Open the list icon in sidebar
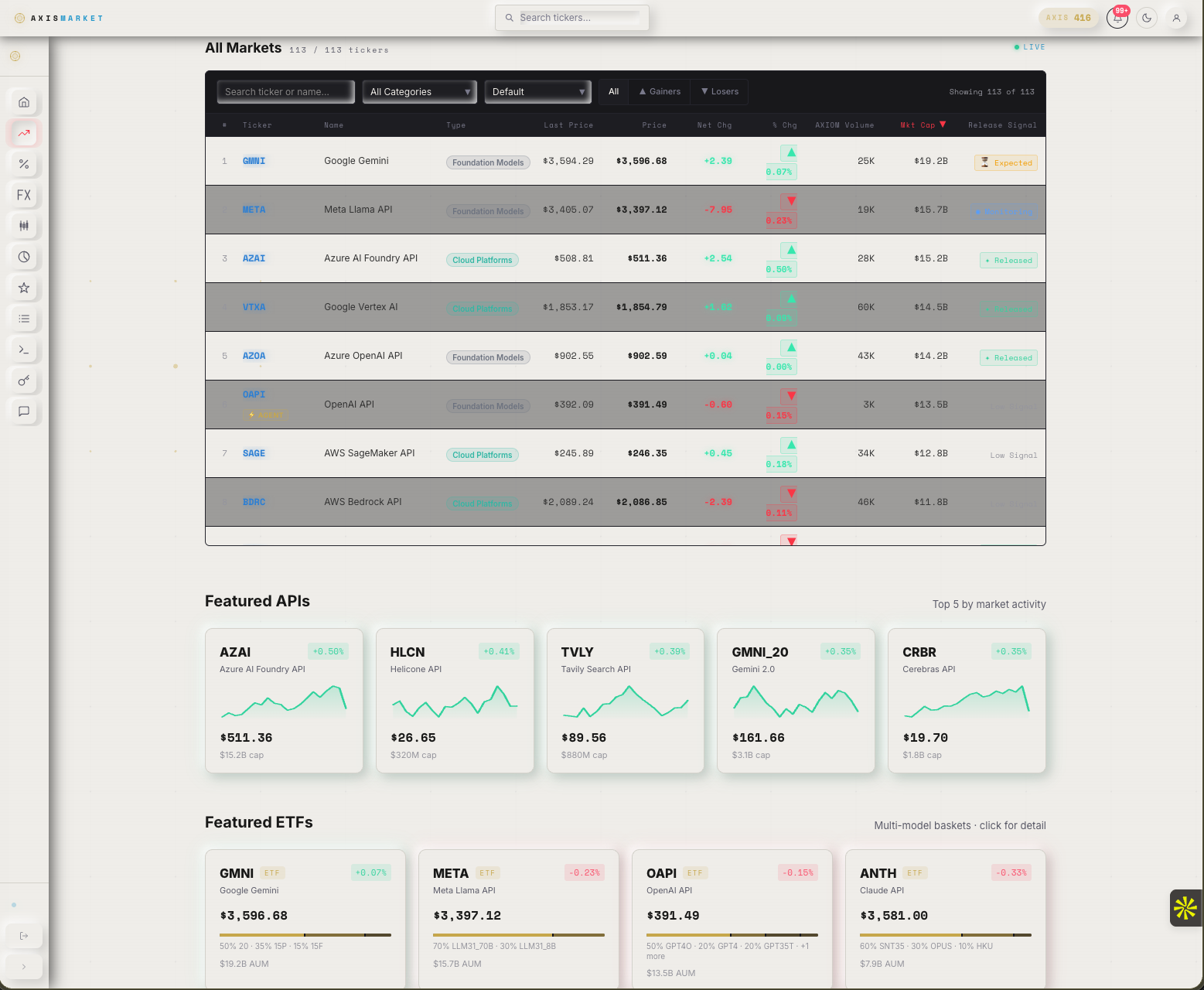 (24, 319)
